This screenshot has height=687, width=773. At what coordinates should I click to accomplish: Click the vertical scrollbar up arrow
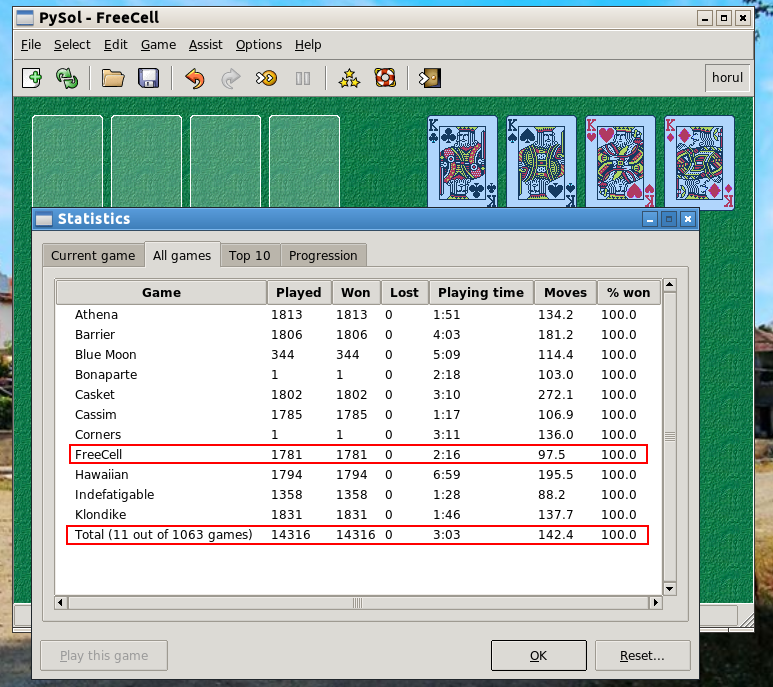(x=669, y=285)
